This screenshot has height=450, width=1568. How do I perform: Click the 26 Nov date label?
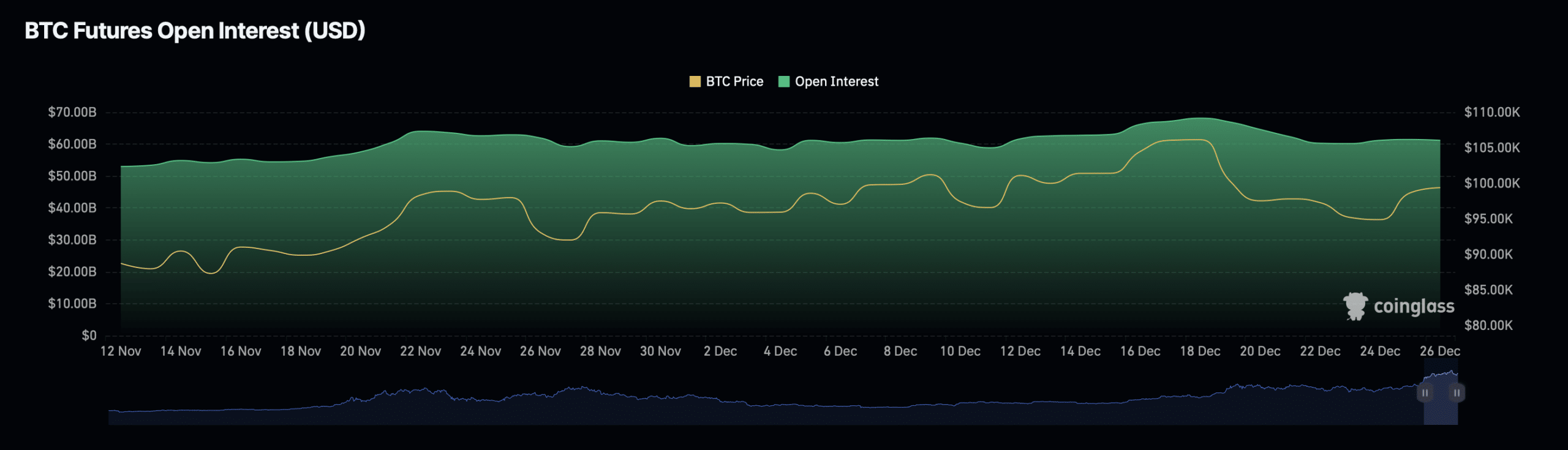coord(540,351)
